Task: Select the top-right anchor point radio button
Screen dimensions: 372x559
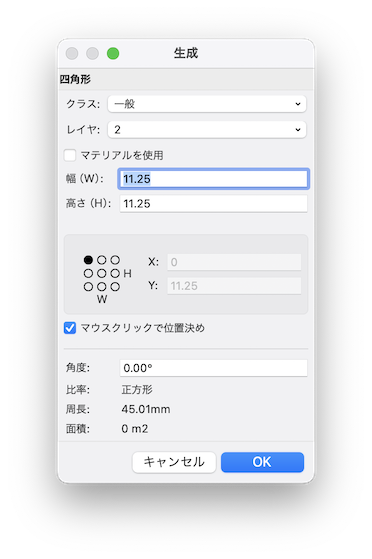Action: pyautogui.click(x=115, y=260)
